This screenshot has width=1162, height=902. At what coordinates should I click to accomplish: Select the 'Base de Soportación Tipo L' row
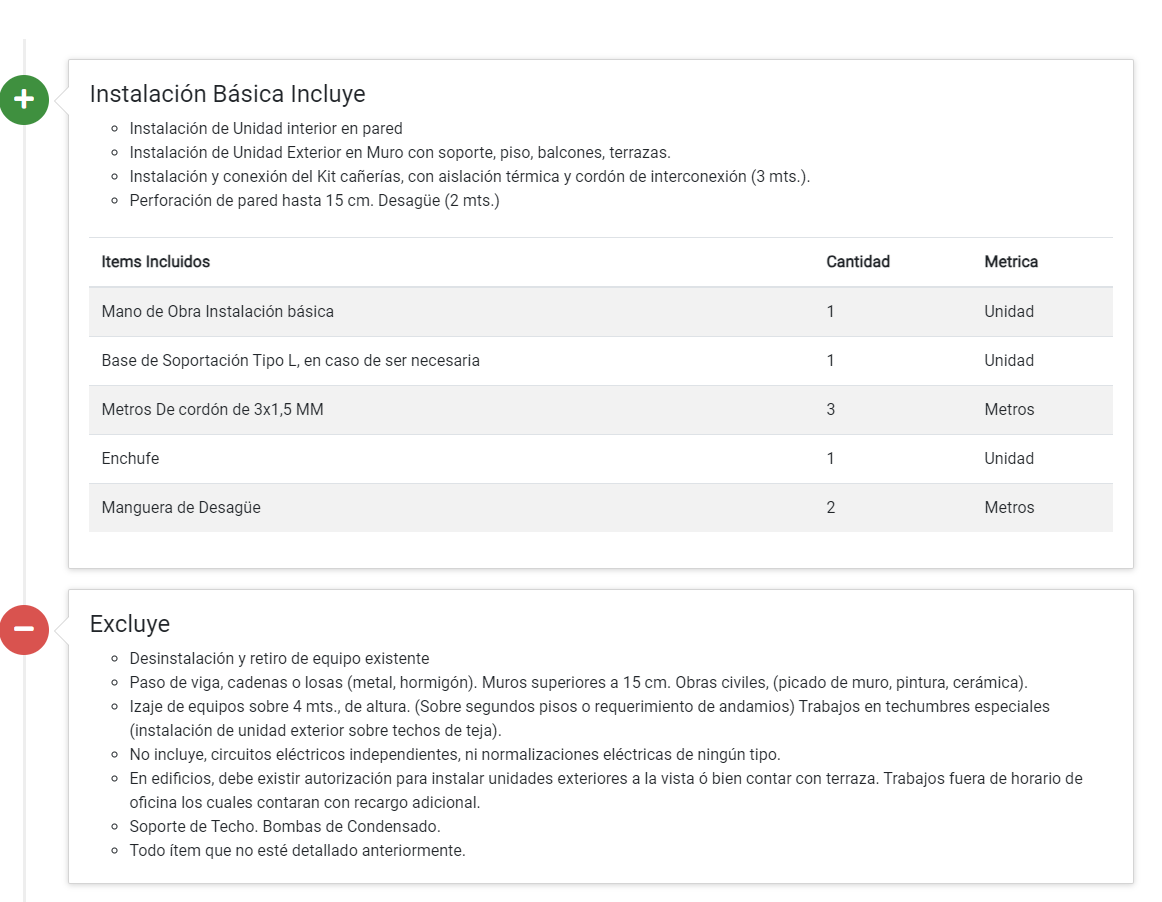[290, 361]
